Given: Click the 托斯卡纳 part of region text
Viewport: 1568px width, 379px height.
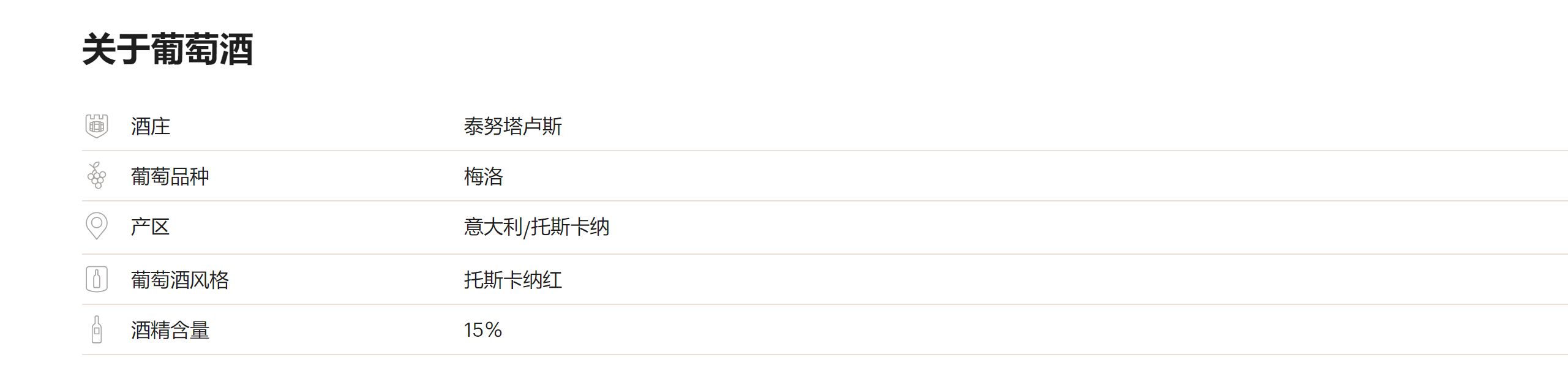Looking at the screenshot, I should 570,227.
